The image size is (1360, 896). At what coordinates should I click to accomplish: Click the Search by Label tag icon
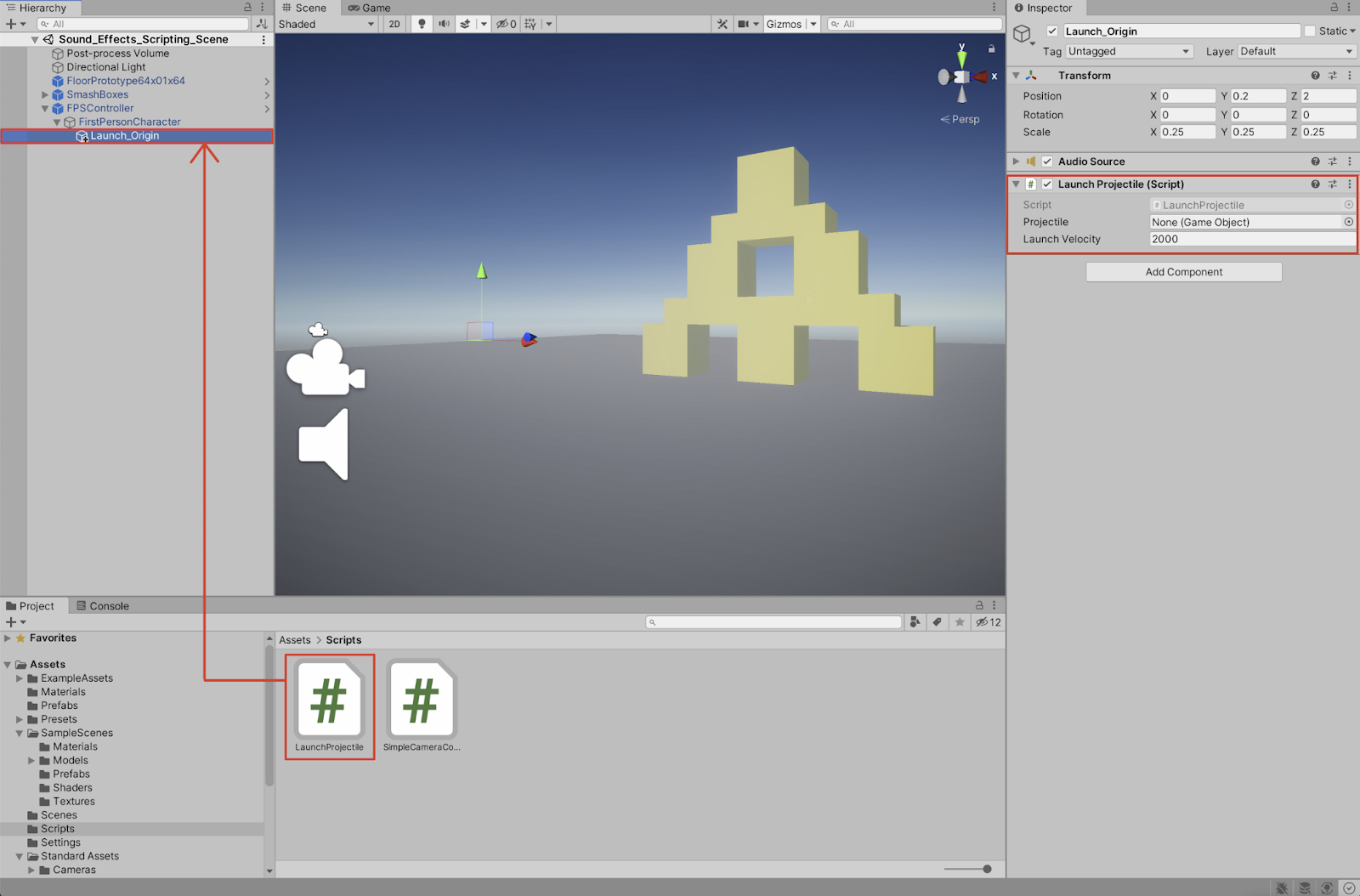(x=937, y=622)
